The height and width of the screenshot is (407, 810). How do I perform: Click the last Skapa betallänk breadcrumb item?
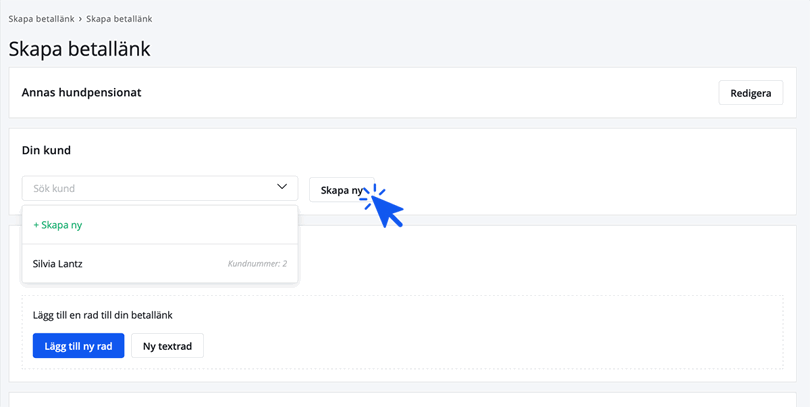click(119, 19)
